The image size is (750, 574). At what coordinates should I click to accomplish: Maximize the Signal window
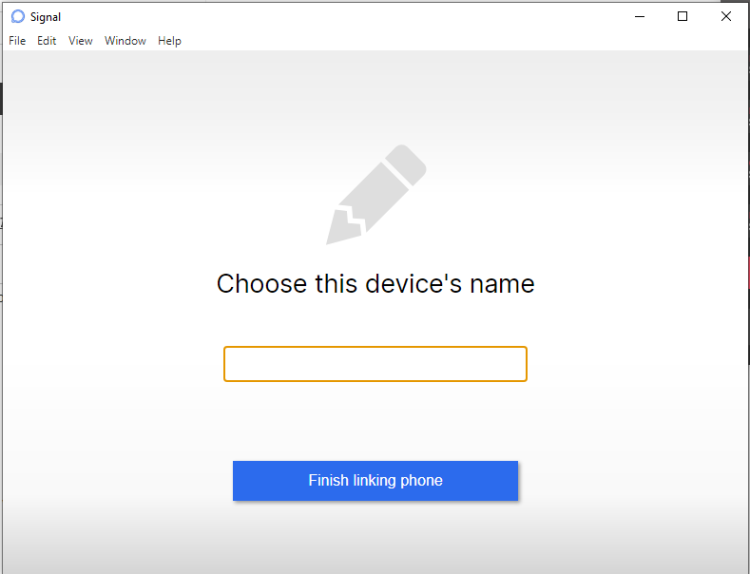[682, 16]
